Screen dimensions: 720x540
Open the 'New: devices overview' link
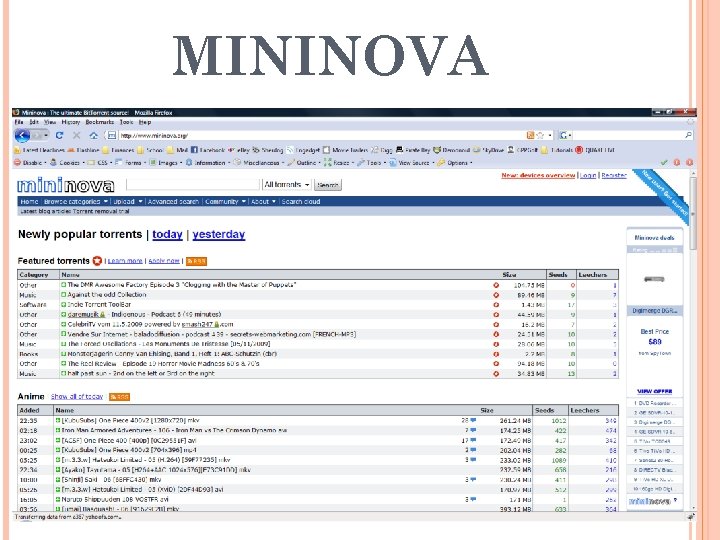click(538, 175)
